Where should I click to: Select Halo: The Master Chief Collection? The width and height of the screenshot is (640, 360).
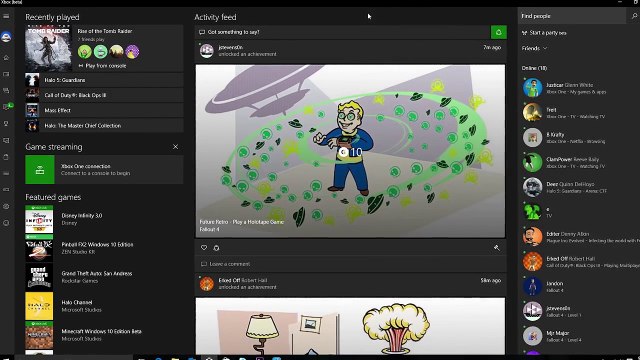pos(104,126)
